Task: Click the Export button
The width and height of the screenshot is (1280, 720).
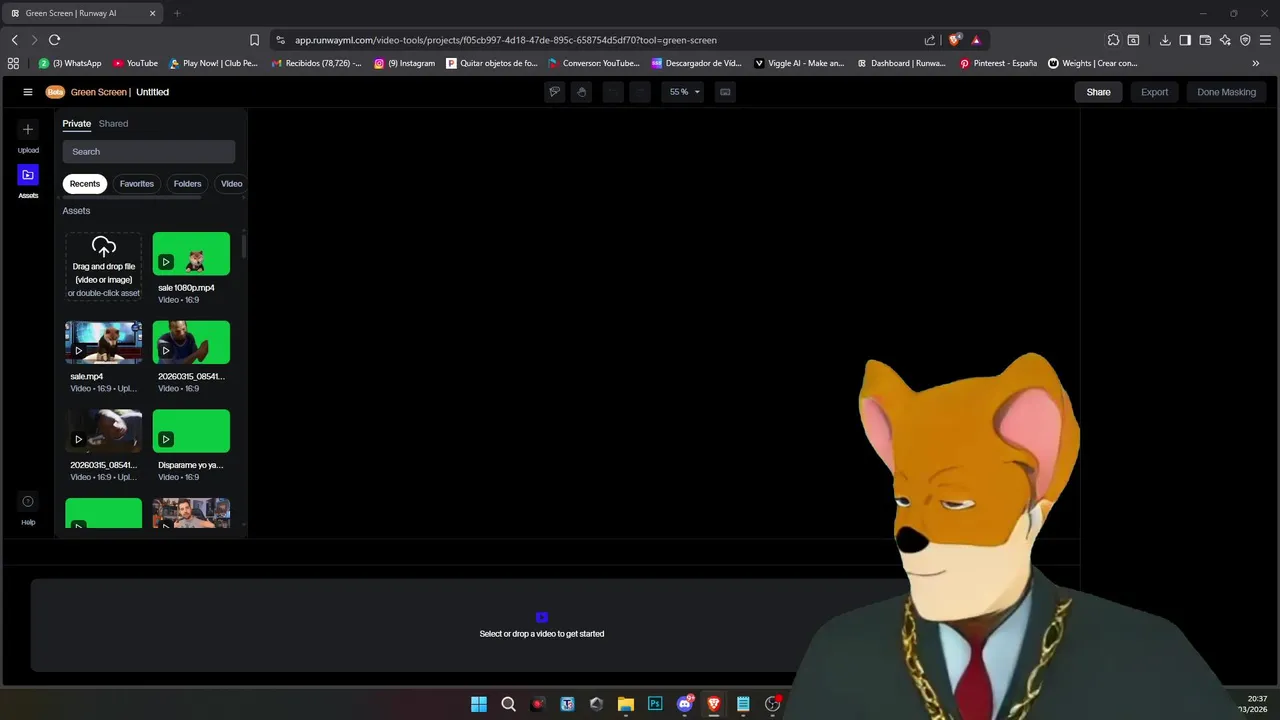Action: 1155,92
